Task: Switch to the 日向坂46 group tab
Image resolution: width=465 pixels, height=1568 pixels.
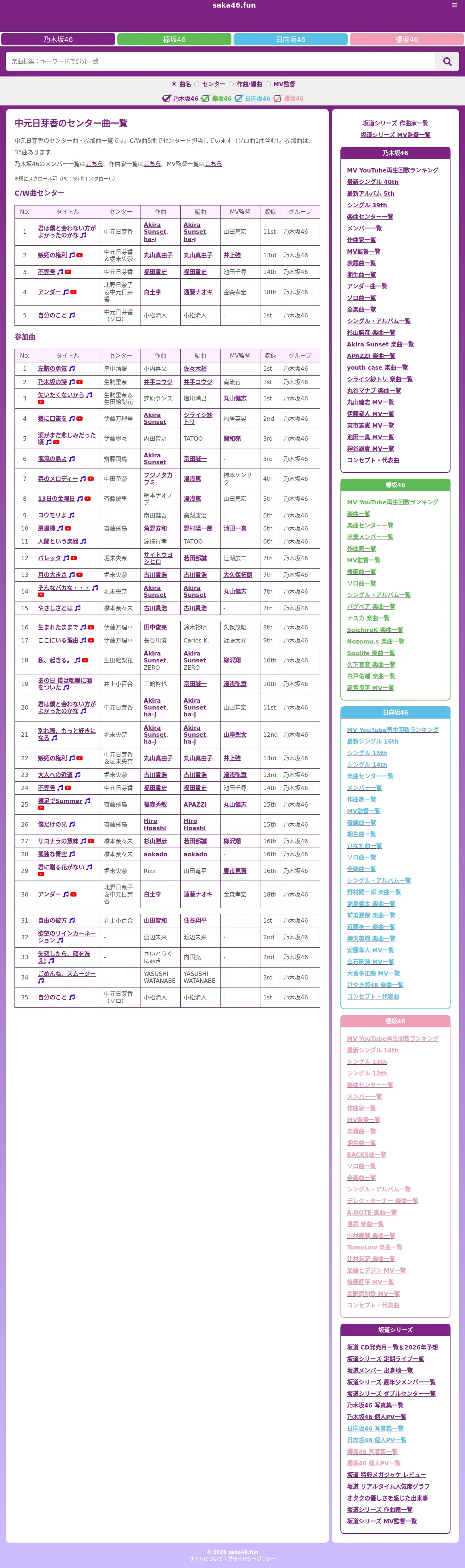Action: tap(290, 39)
